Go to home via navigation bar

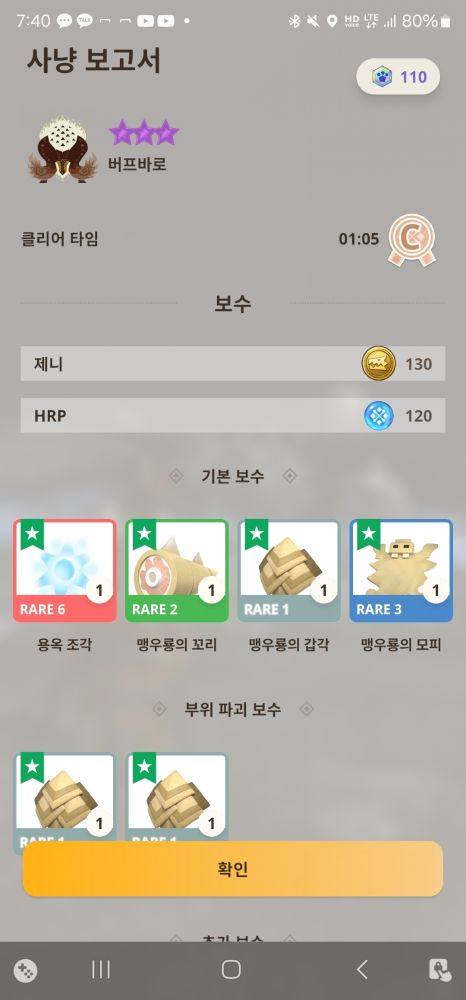click(x=231, y=970)
